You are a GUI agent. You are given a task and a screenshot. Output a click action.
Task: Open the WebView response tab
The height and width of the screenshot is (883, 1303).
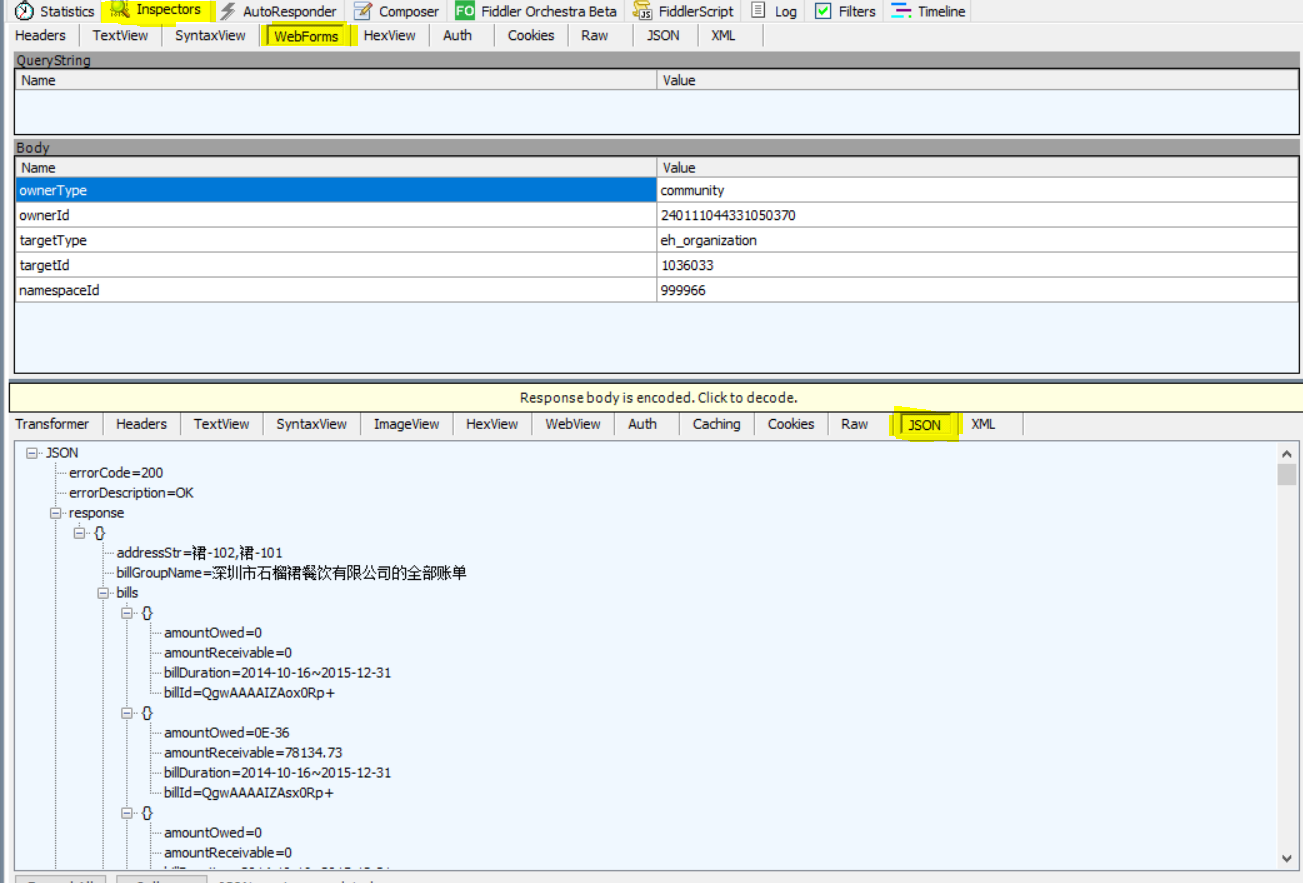pos(573,424)
